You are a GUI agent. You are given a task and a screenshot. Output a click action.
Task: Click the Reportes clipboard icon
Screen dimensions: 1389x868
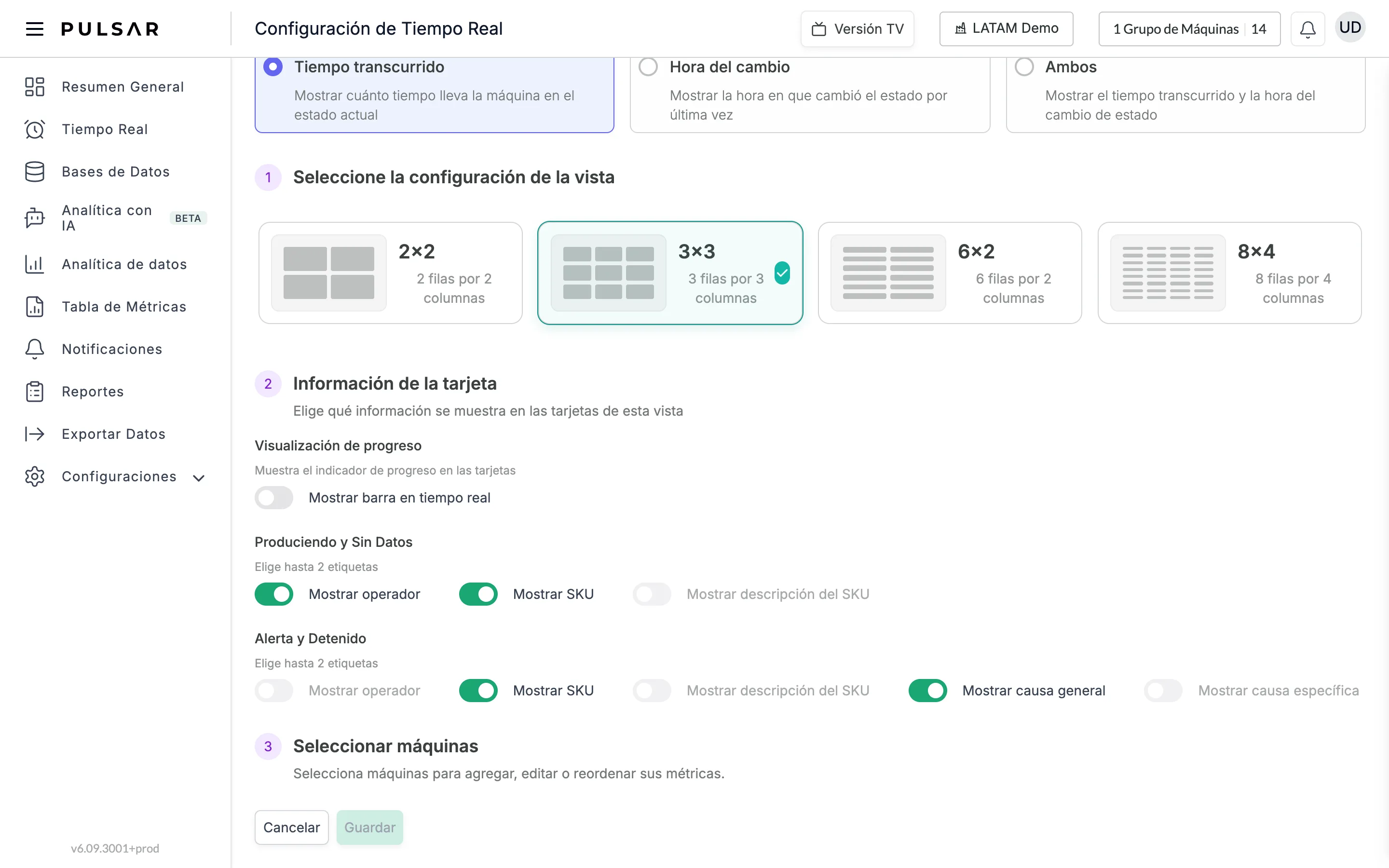[34, 392]
